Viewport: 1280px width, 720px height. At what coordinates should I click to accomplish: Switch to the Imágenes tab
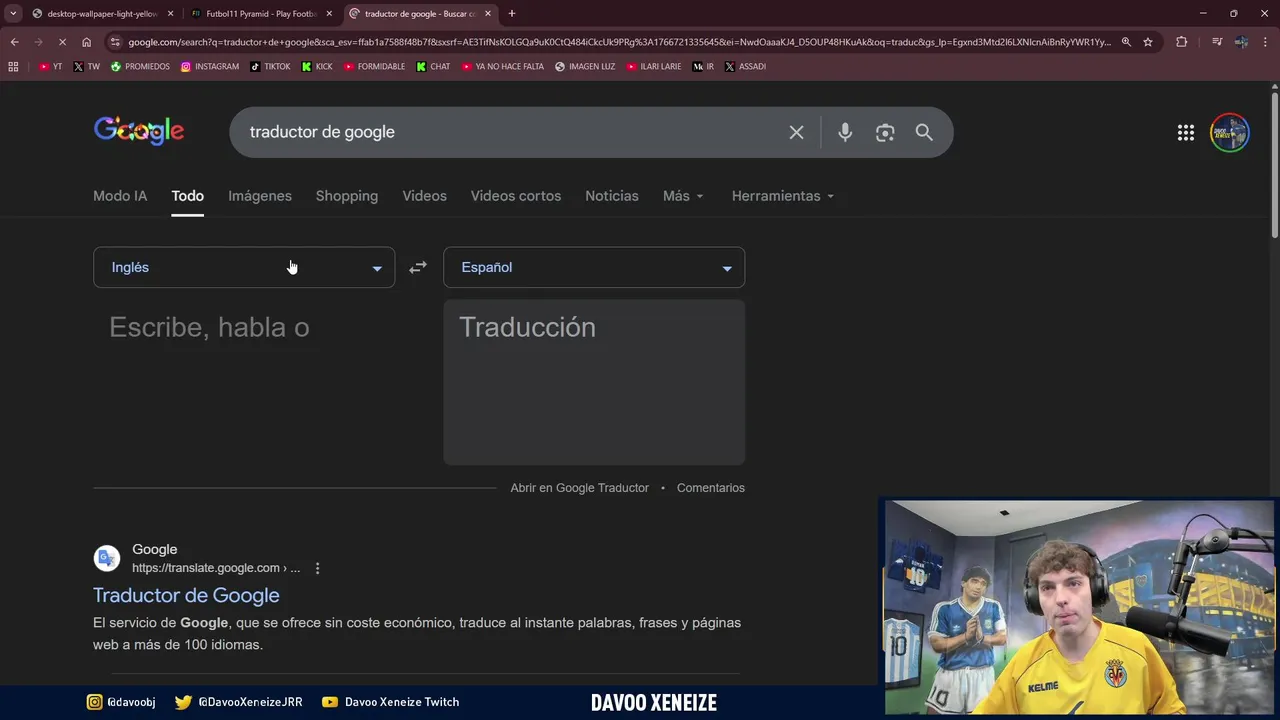pyautogui.click(x=260, y=196)
